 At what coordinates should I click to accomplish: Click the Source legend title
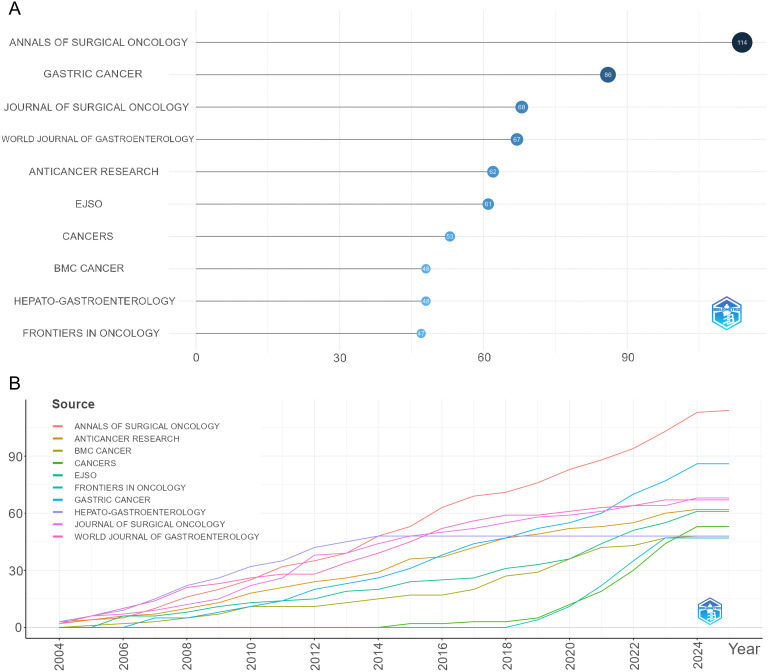[x=73, y=404]
